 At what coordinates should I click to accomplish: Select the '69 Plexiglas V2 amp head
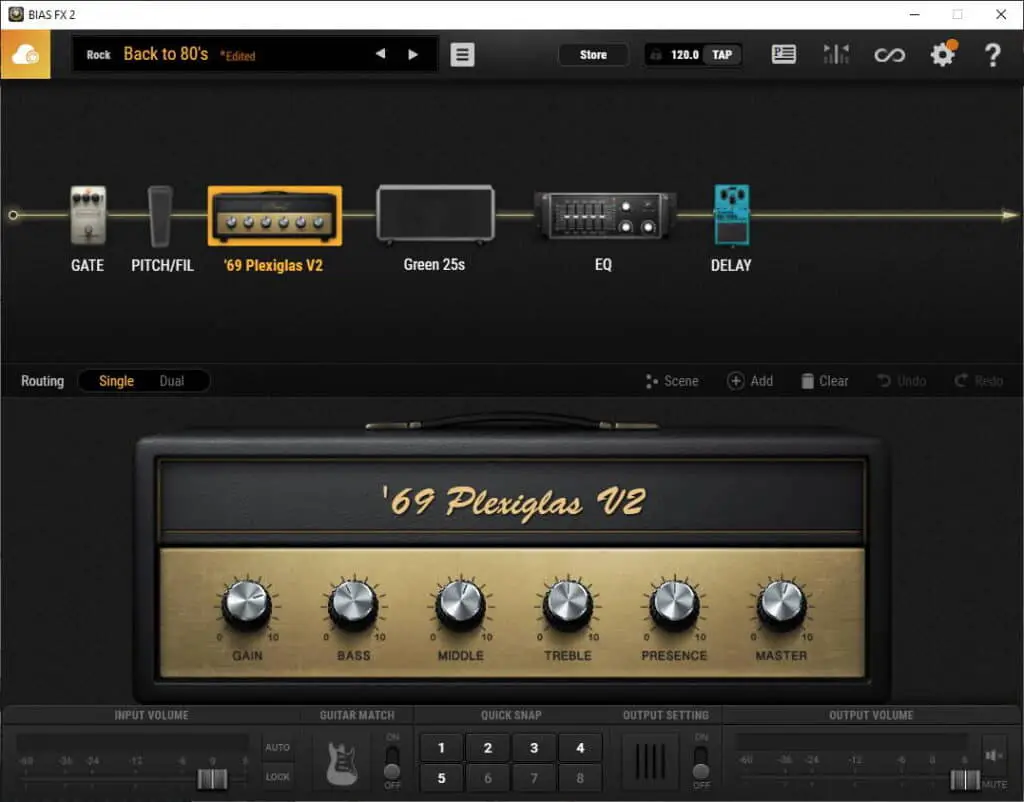[x=274, y=216]
